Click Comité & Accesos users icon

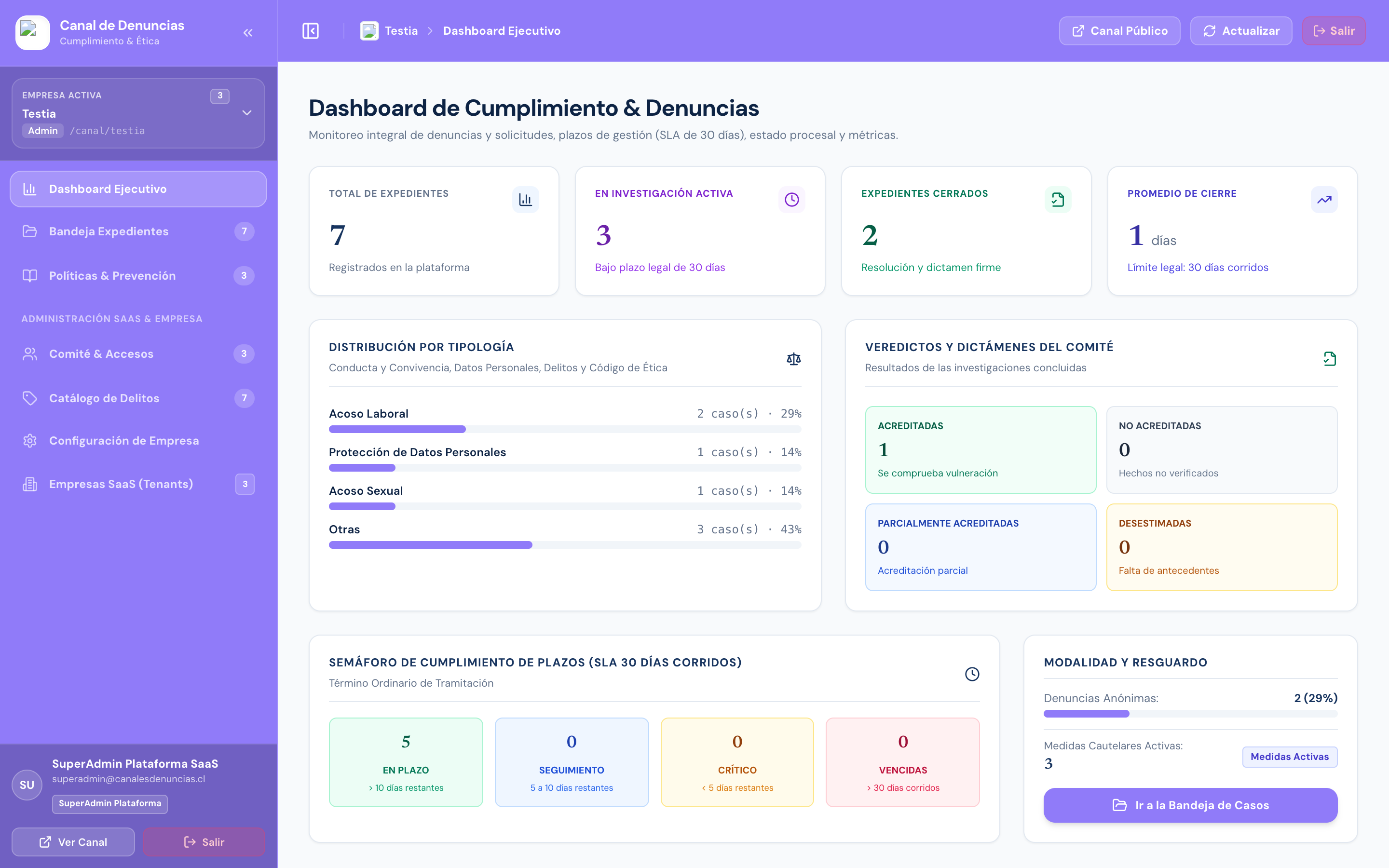point(30,354)
